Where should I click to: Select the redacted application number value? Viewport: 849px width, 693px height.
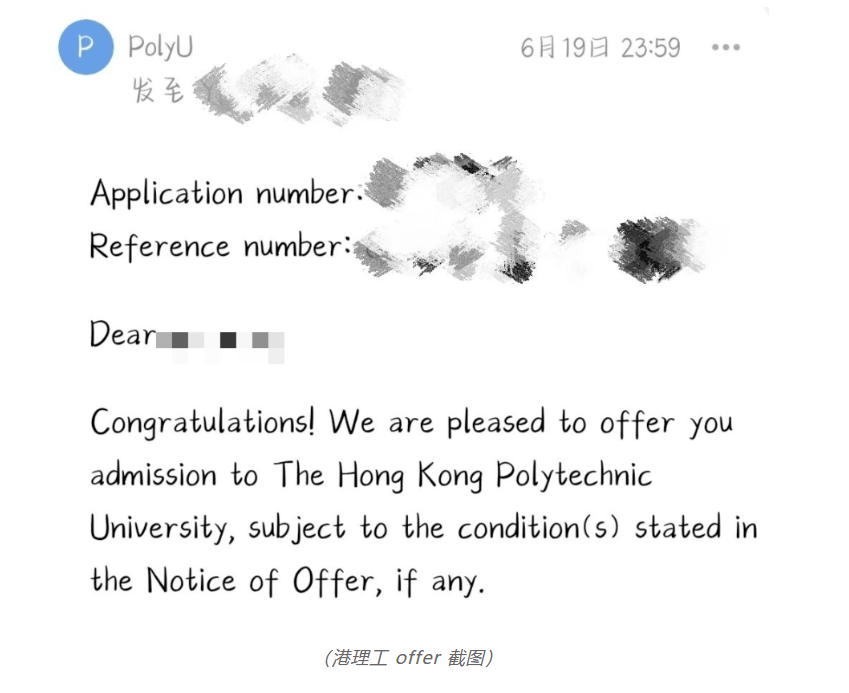tap(450, 188)
